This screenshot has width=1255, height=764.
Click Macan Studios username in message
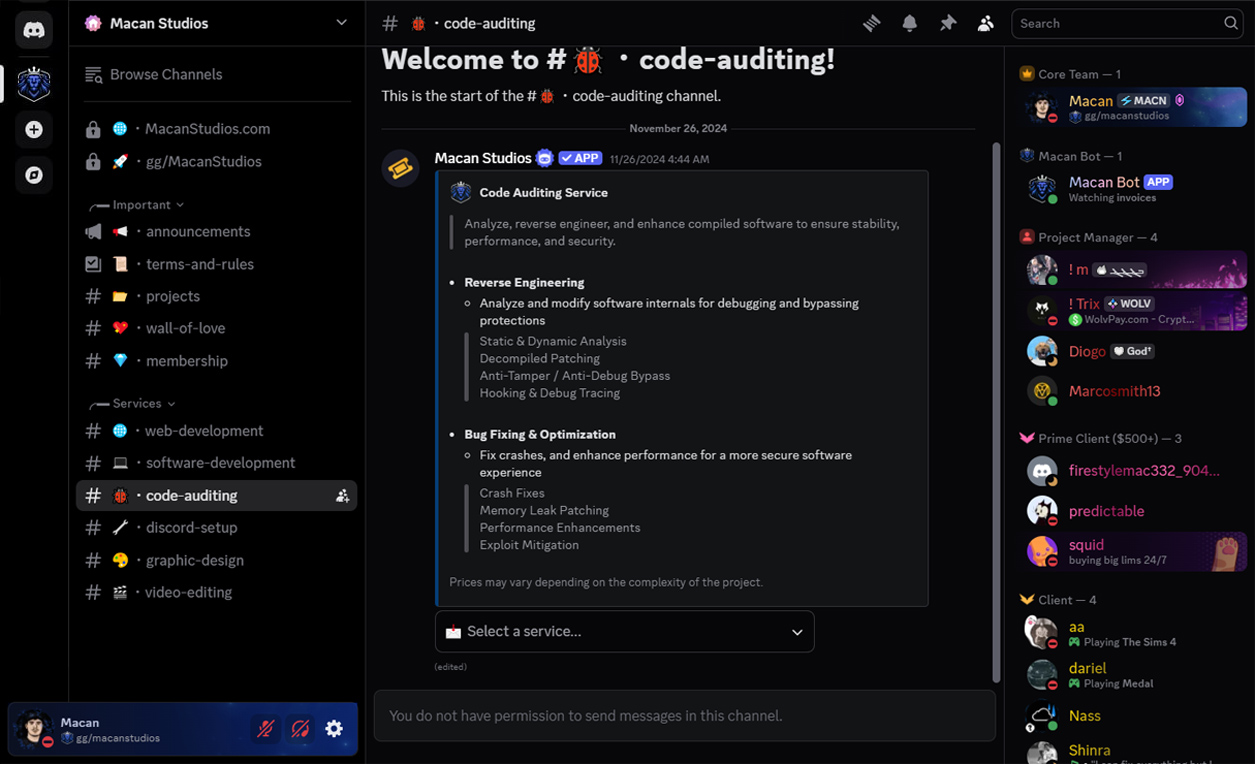tap(483, 158)
